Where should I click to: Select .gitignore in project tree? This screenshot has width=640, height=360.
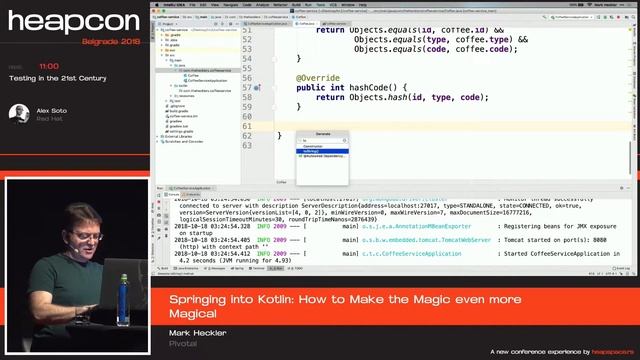click(175, 106)
